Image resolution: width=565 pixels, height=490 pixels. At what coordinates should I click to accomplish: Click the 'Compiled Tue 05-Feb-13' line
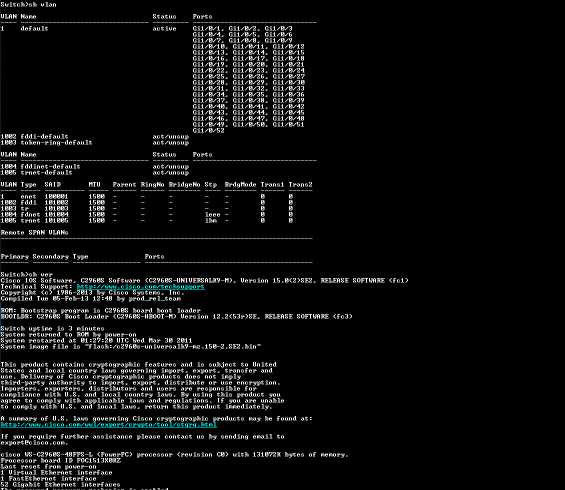[91, 299]
